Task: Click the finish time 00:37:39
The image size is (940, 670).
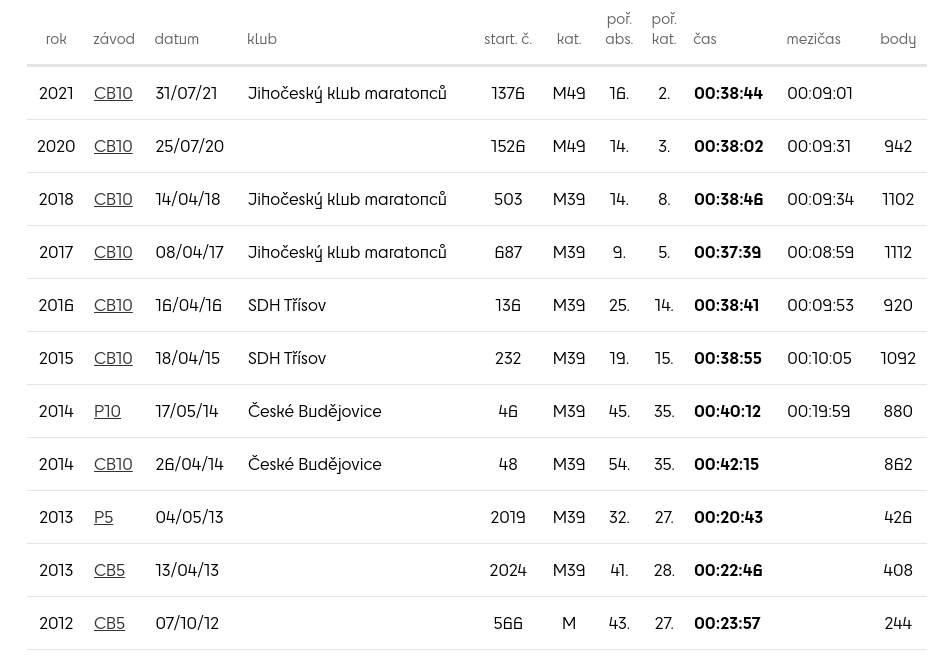Action: click(728, 252)
